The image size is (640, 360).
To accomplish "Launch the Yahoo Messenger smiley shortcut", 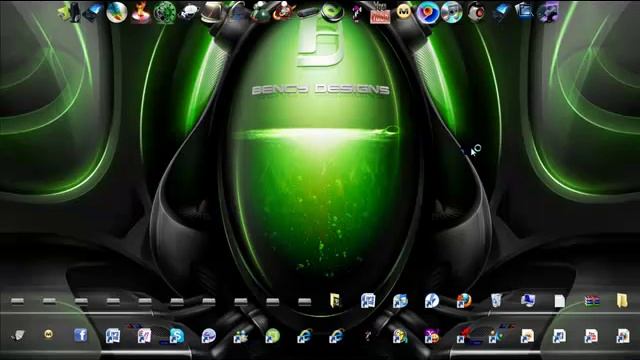I will (432, 336).
